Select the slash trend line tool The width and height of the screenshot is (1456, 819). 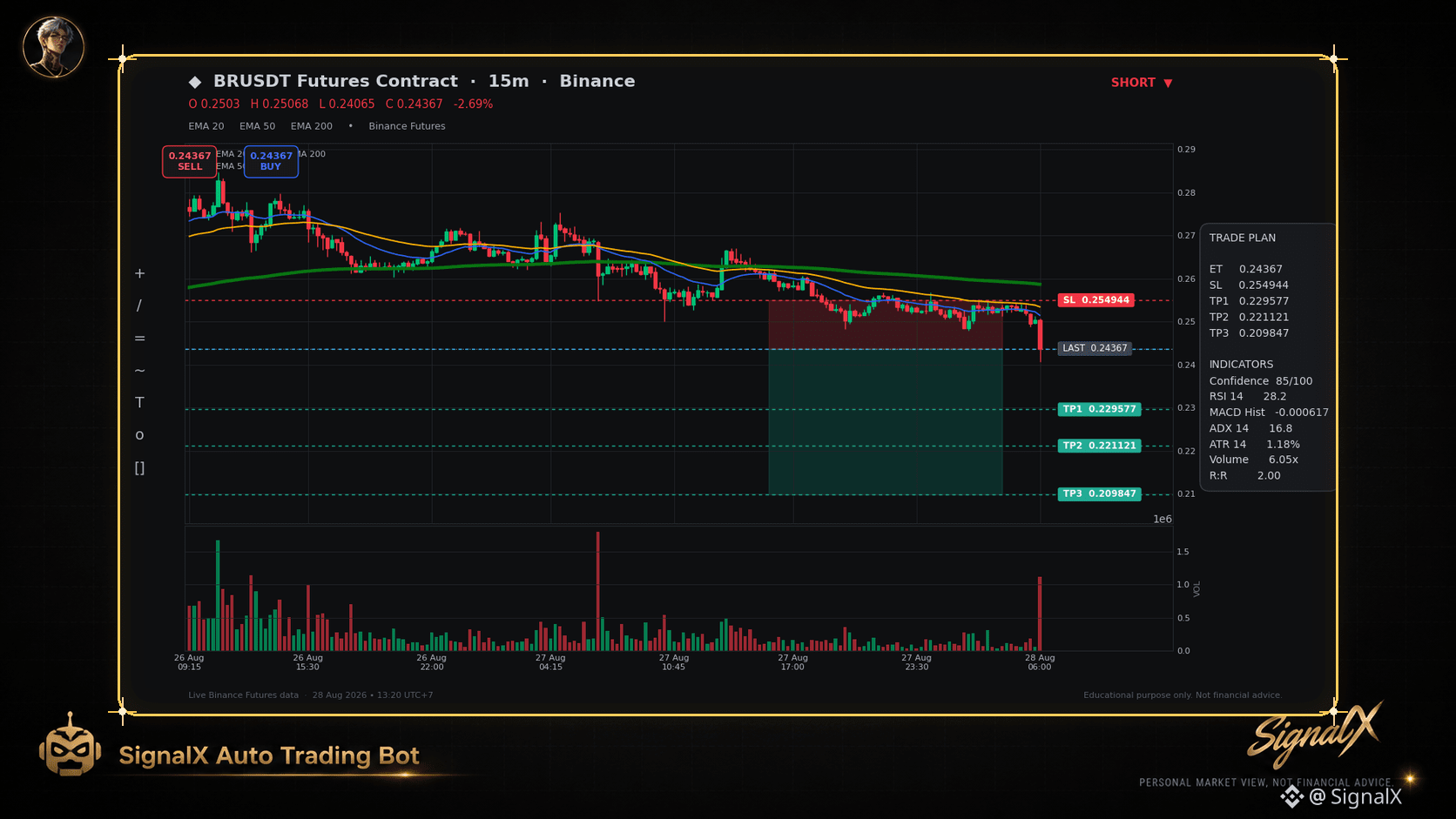(x=139, y=305)
